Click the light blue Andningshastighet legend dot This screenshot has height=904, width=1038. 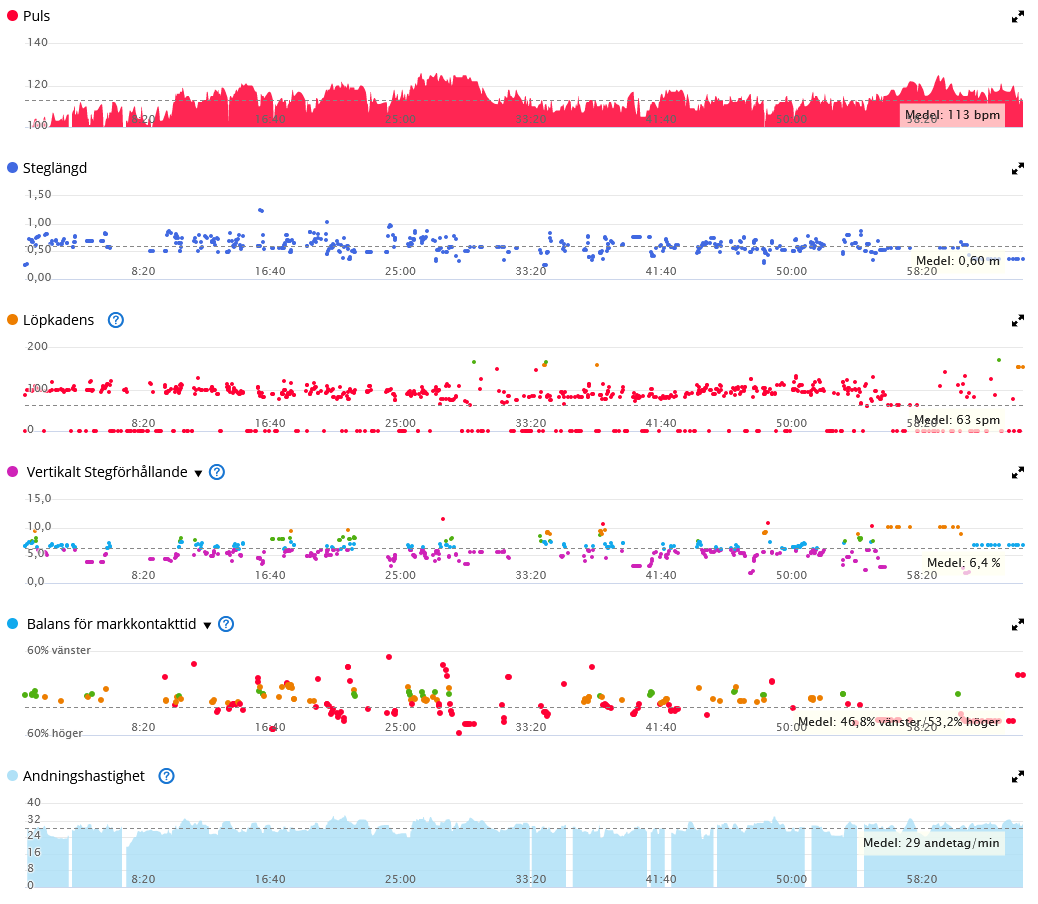pos(12,776)
